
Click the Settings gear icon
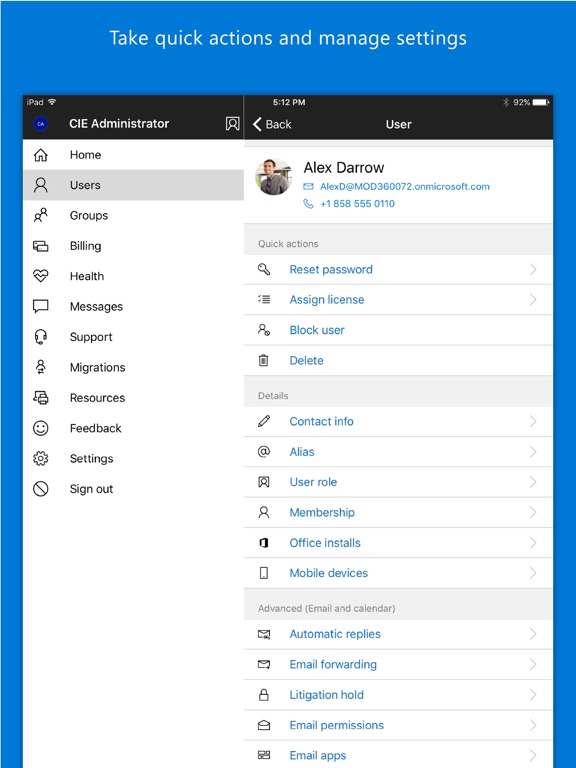(41, 458)
